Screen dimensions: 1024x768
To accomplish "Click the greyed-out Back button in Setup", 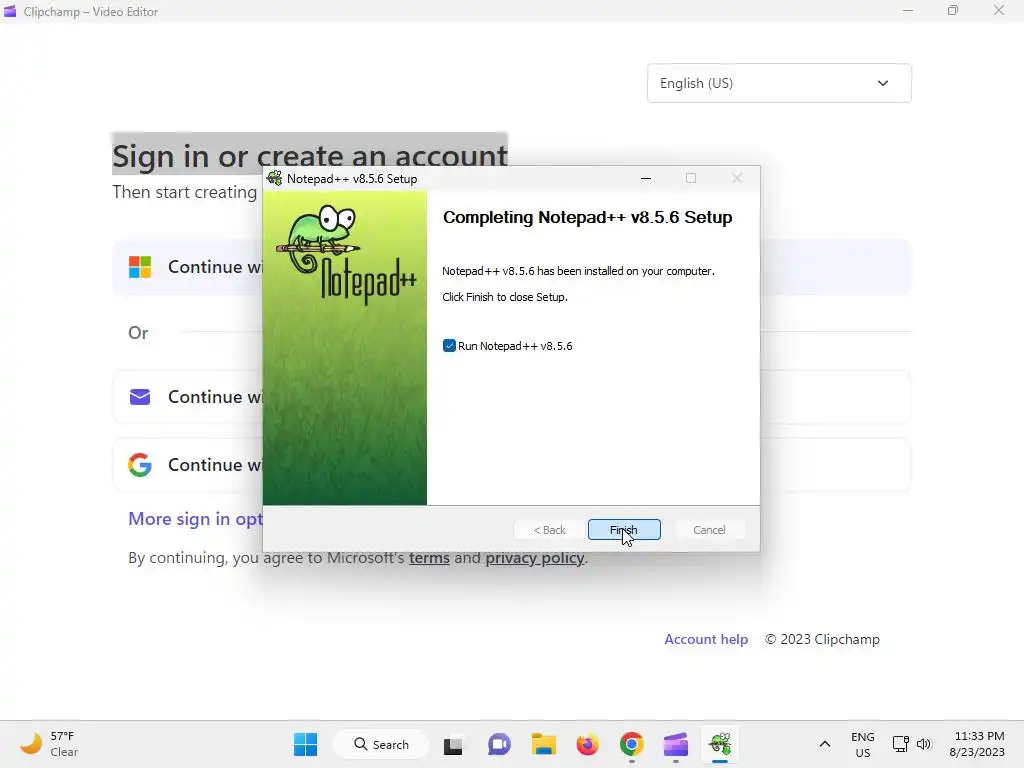I will click(x=549, y=530).
